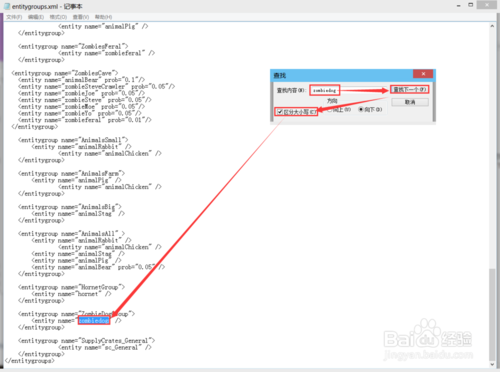Click the ZombiesFeral entitygroup line
This screenshot has width=500, height=372.
tap(73, 46)
